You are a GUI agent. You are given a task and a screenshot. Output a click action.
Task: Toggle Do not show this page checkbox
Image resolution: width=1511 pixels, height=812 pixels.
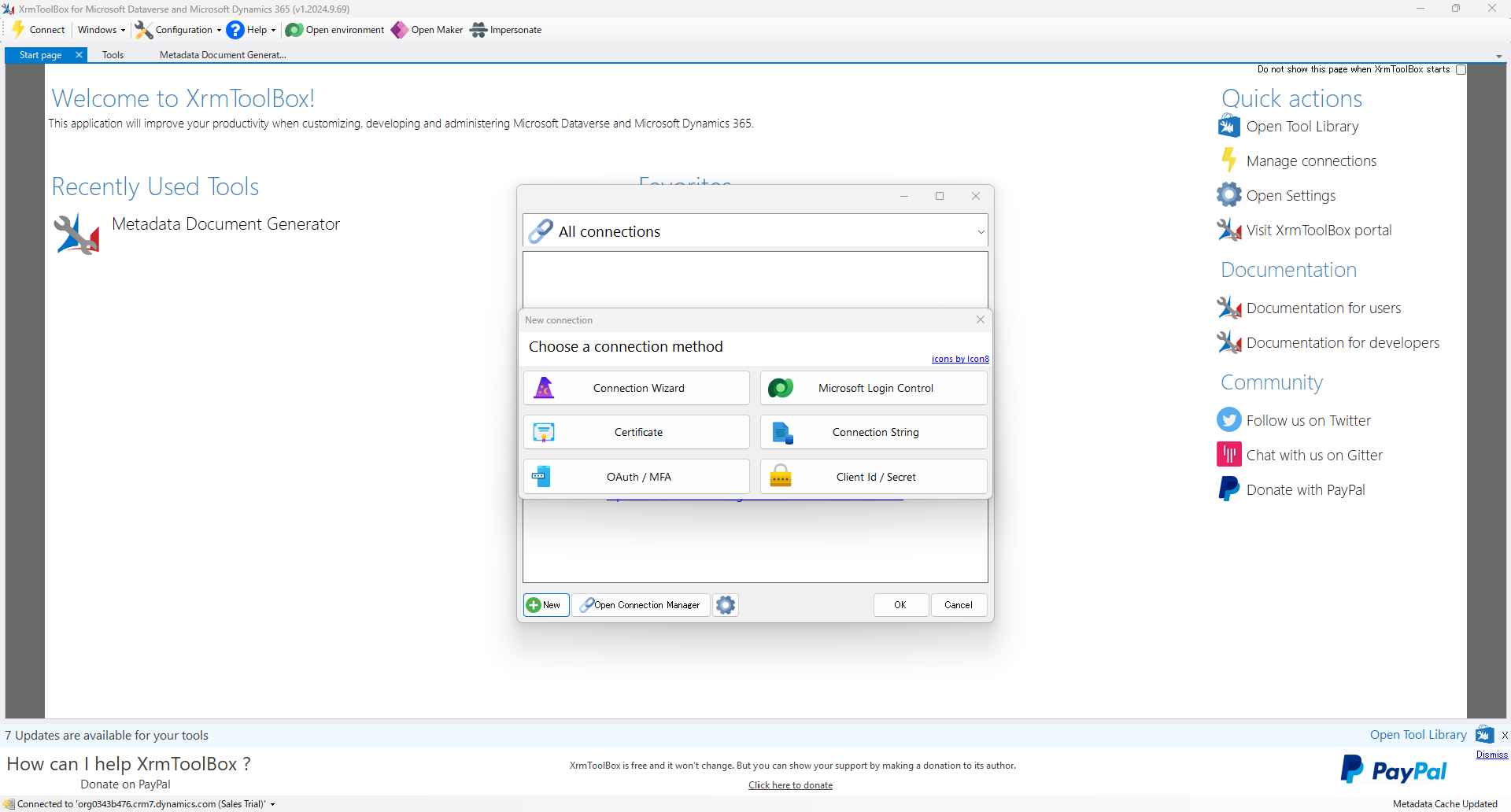tap(1461, 69)
